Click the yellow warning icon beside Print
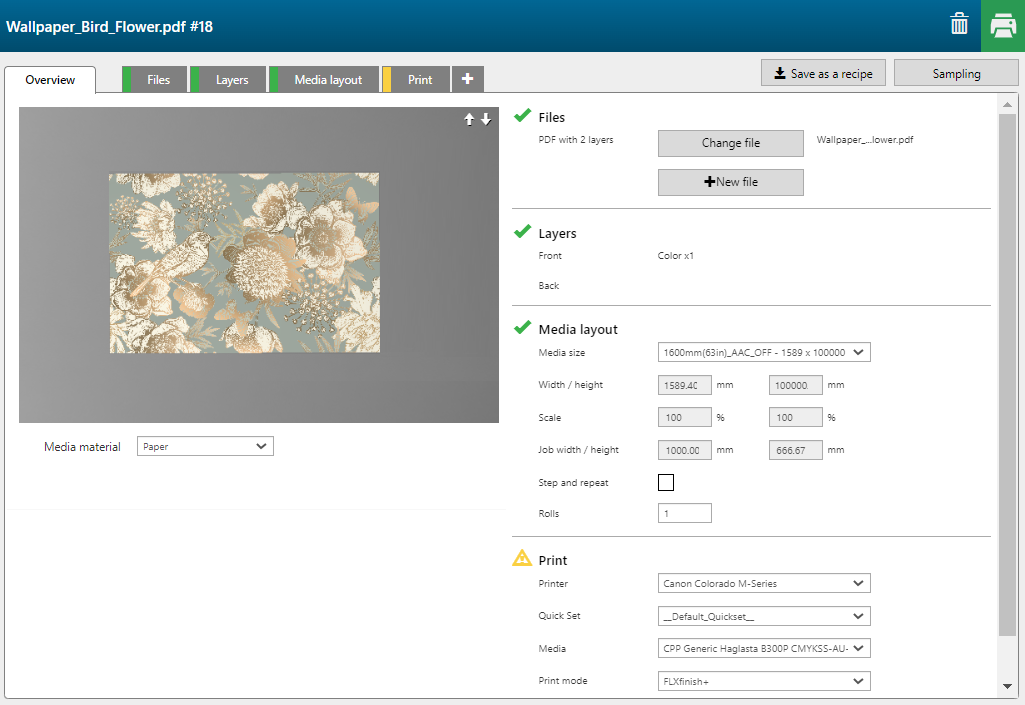1025x705 pixels. 522,559
